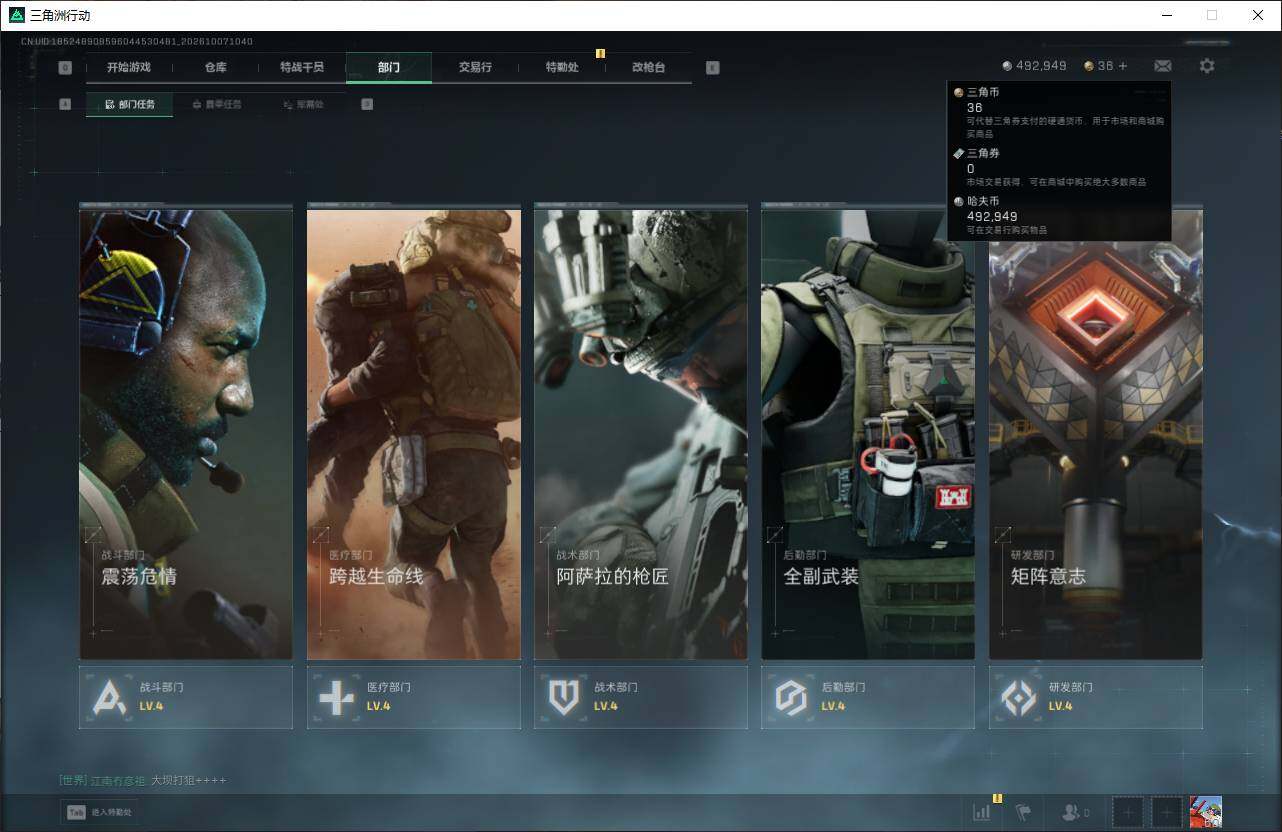Screen dimensions: 1282x832
Task: Click the 哈夫币 492,949 currency icon
Action: coord(1007,66)
